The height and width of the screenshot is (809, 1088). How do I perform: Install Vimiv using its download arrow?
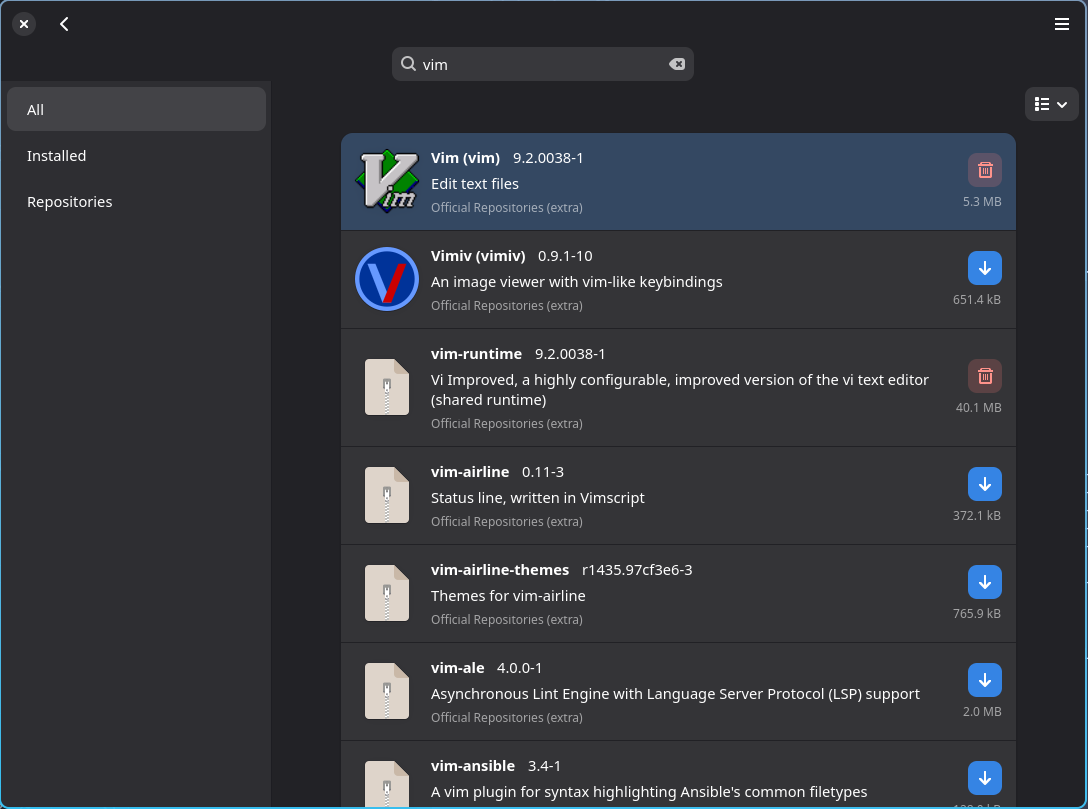pyautogui.click(x=984, y=268)
